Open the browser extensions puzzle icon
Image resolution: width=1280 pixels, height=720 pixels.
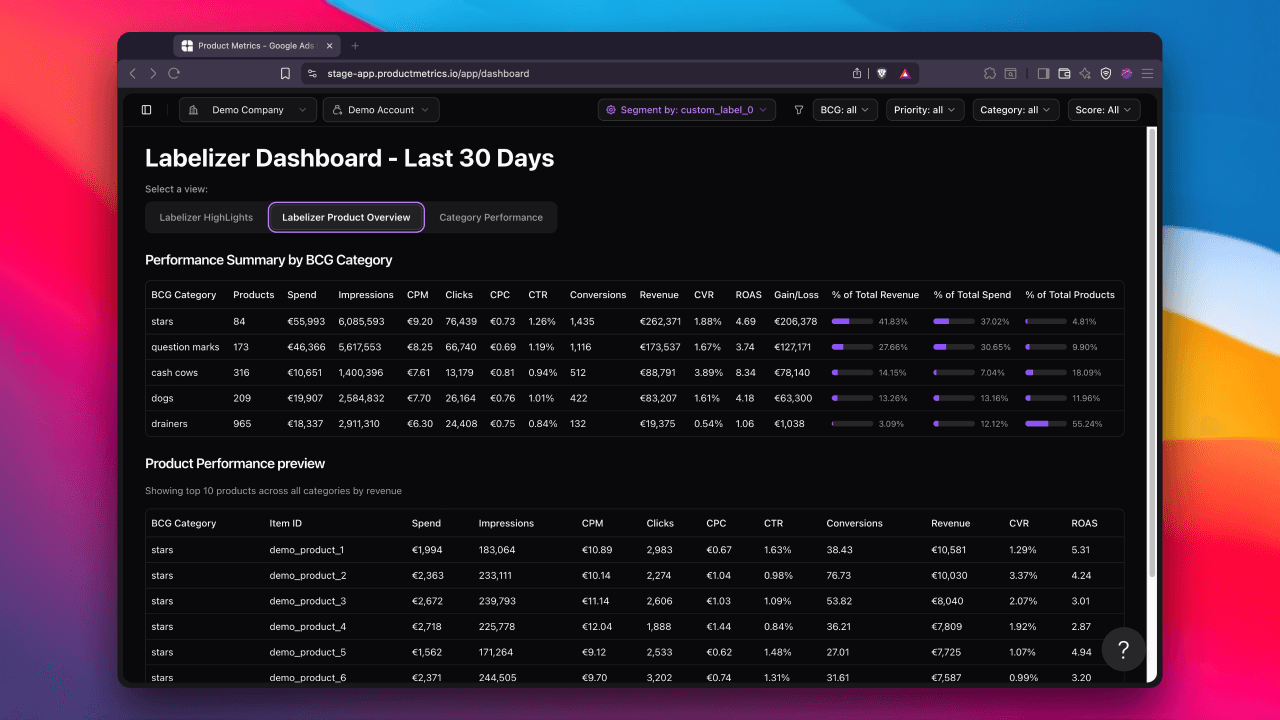click(990, 73)
